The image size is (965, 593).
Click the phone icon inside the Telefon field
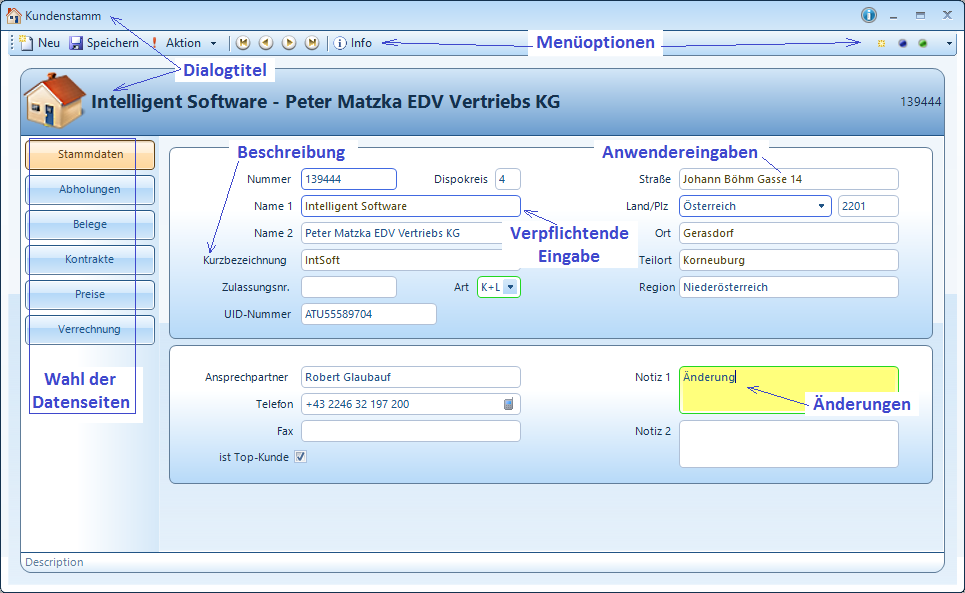[x=508, y=404]
